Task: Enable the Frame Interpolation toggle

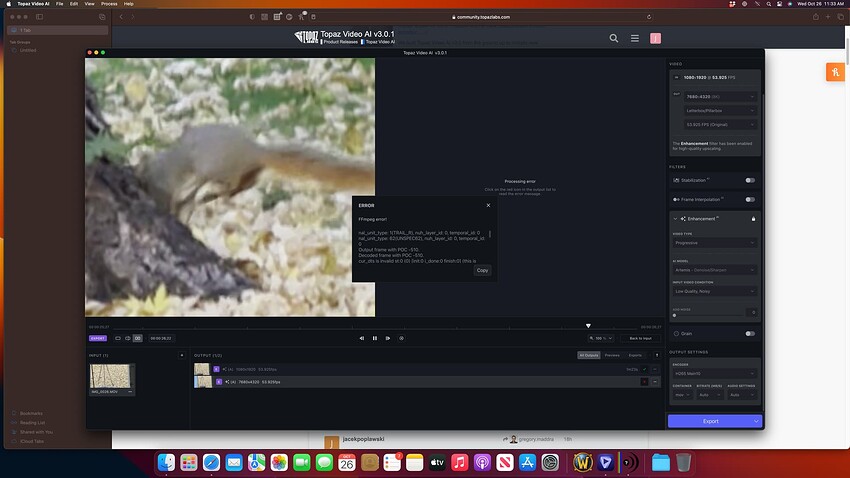Action: coord(750,199)
